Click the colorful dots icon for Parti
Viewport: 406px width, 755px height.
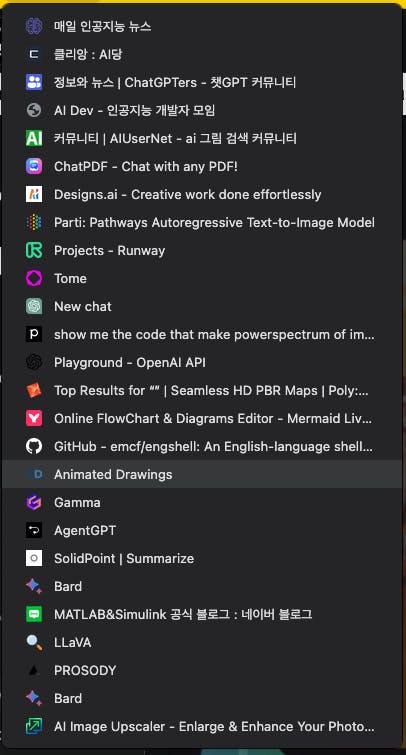pyautogui.click(x=34, y=222)
